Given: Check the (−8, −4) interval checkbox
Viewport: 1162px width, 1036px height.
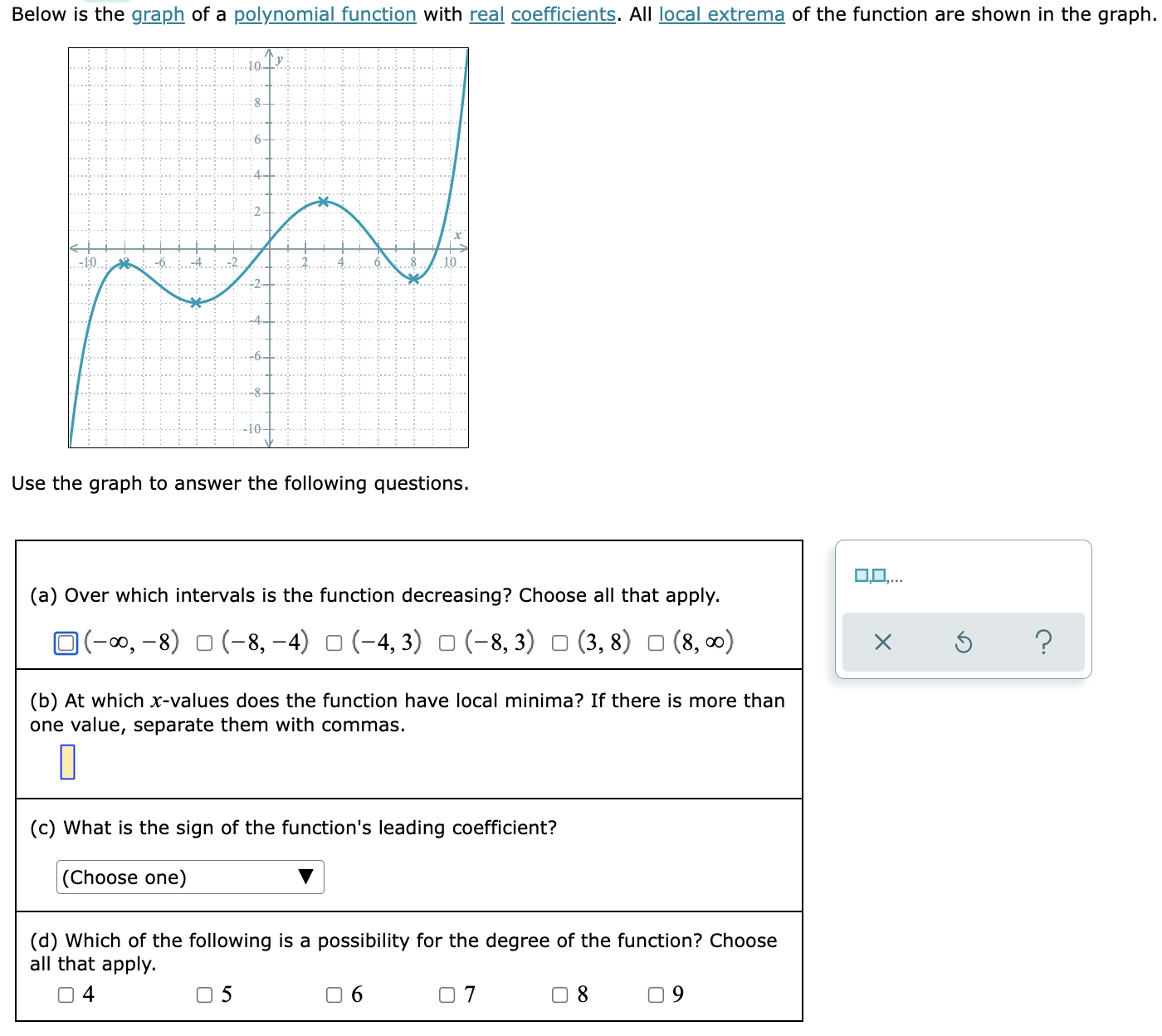Looking at the screenshot, I should (x=204, y=641).
